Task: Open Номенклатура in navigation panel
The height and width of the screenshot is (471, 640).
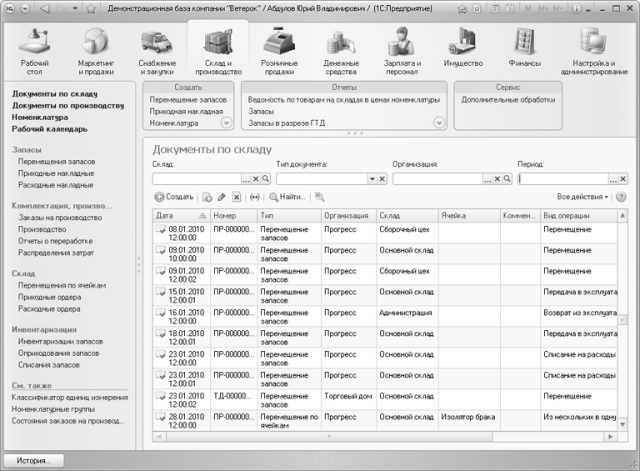Action: [x=40, y=118]
